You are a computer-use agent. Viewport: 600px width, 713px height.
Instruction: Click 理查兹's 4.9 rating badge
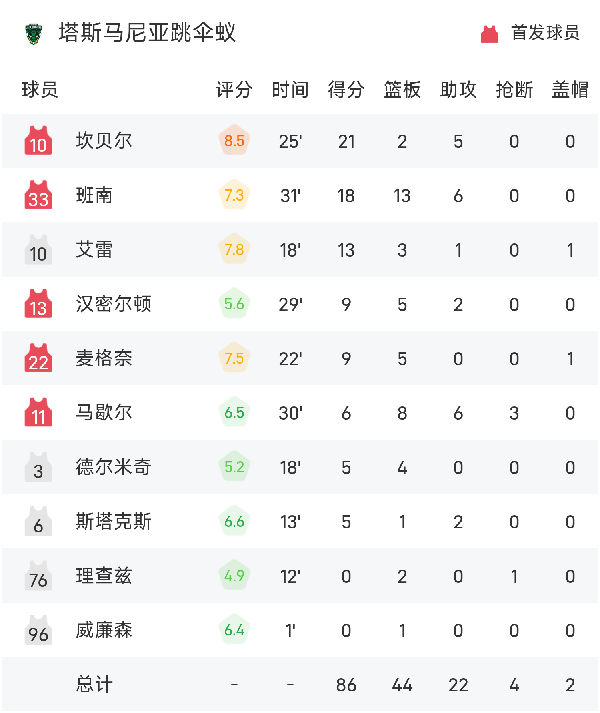(234, 576)
